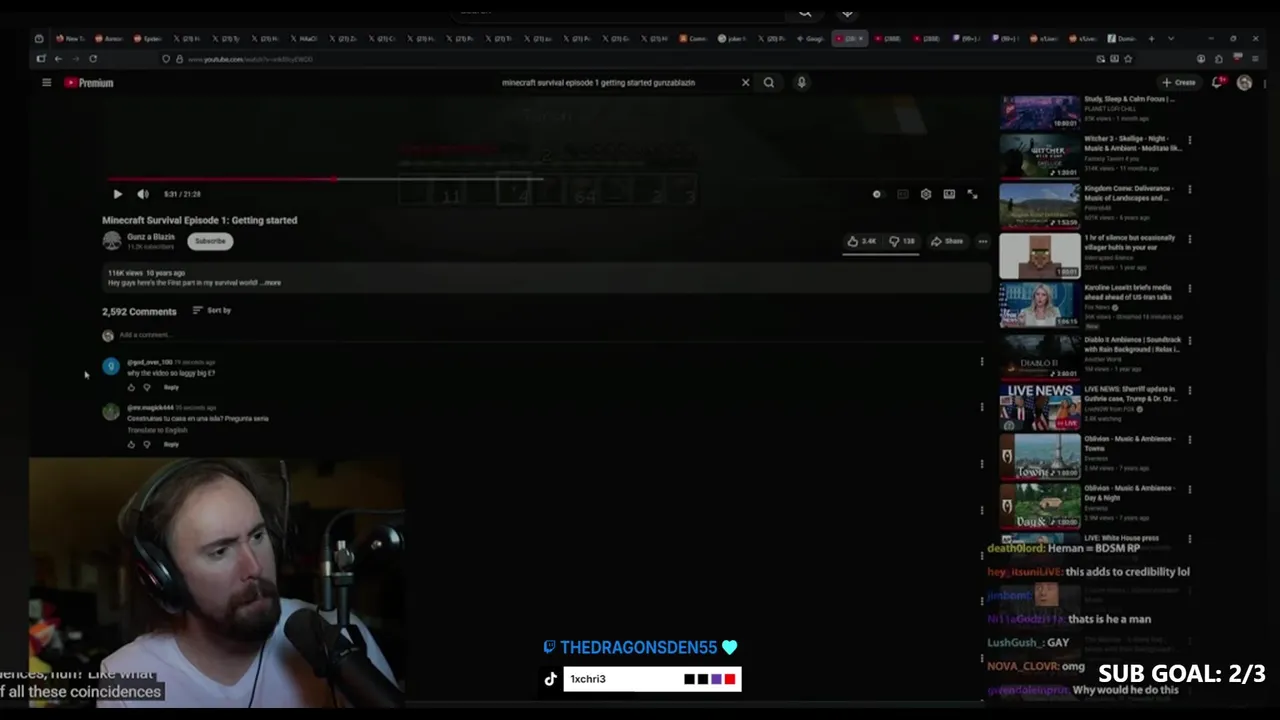This screenshot has height=720, width=1280.
Task: Dislike the comment by mr.magick444
Action: pos(147,444)
